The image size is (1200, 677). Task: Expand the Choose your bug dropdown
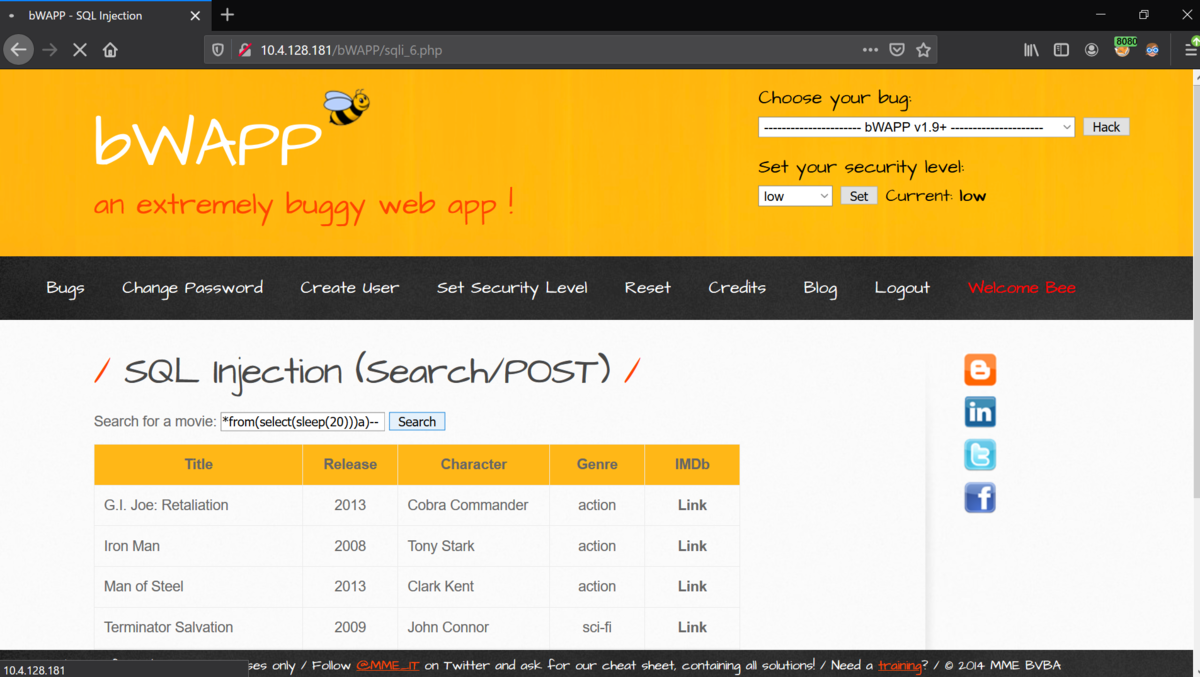[x=916, y=127]
